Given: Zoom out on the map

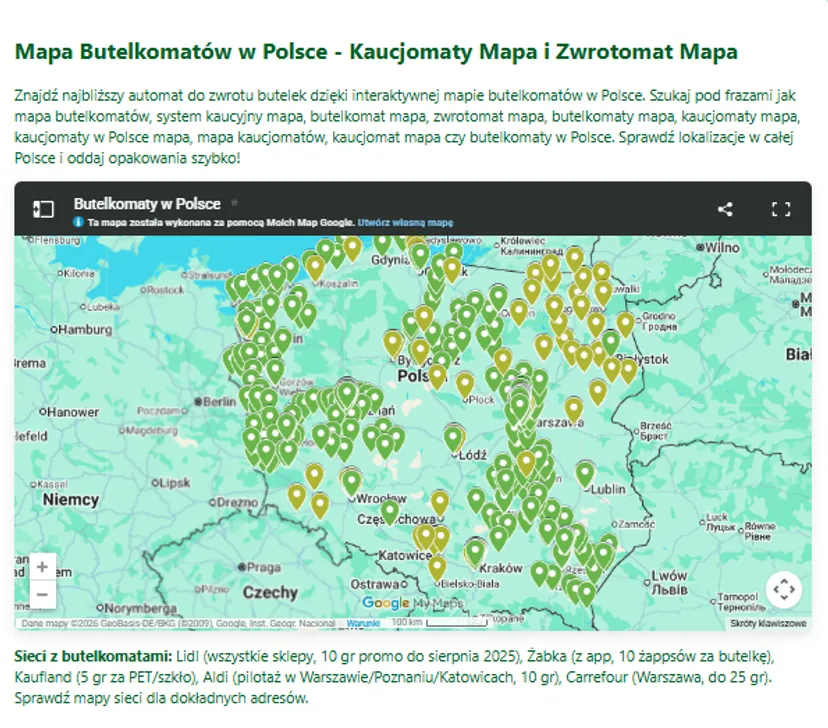Looking at the screenshot, I should 42,594.
